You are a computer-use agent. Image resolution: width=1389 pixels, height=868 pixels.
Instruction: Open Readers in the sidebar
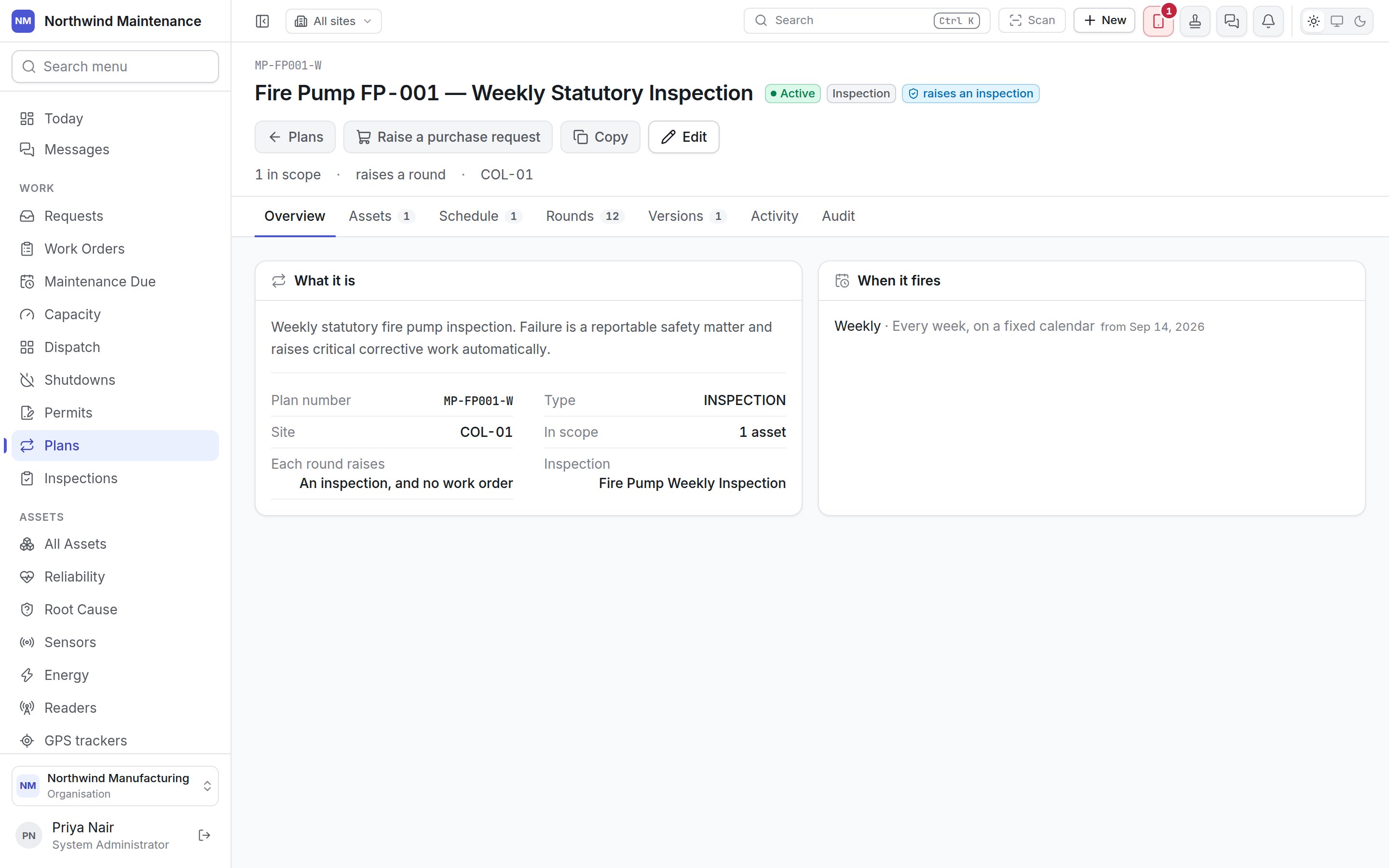(115, 708)
